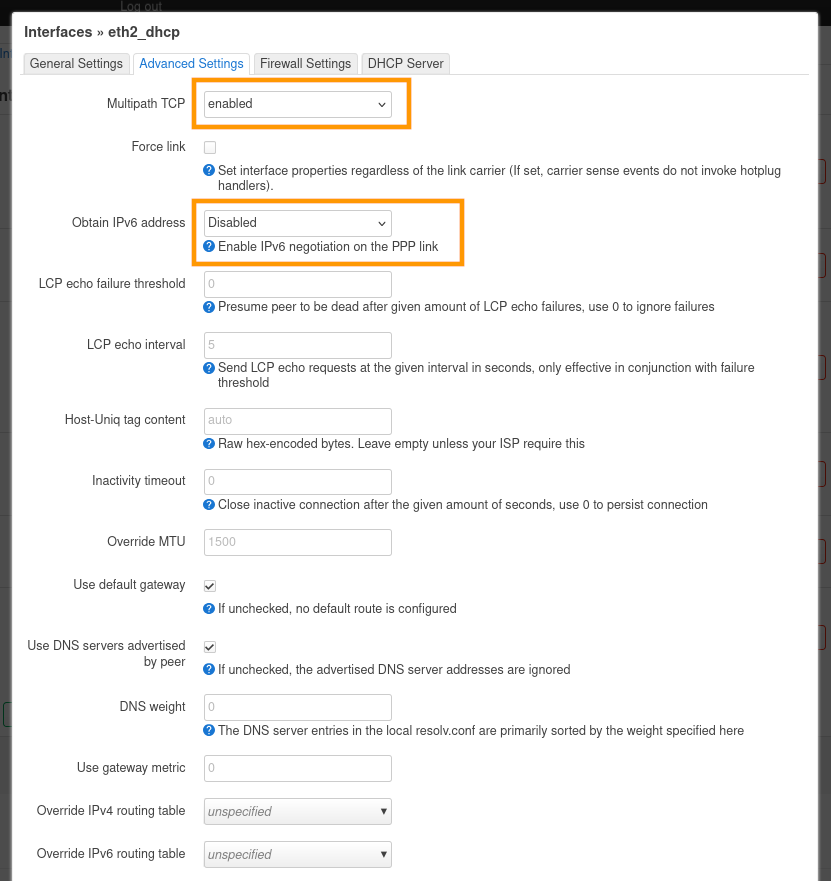Enable the Force link checkbox
The height and width of the screenshot is (881, 831).
(x=210, y=148)
